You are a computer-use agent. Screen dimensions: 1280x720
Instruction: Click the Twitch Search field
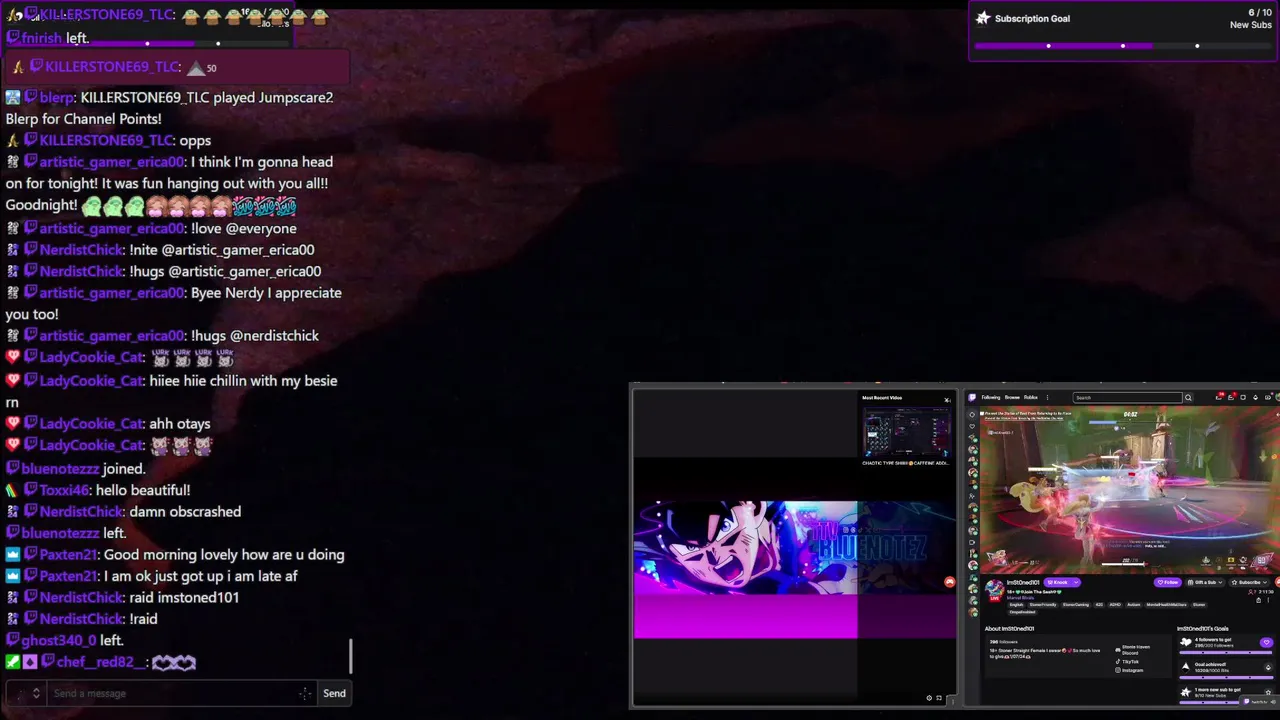tap(1128, 397)
